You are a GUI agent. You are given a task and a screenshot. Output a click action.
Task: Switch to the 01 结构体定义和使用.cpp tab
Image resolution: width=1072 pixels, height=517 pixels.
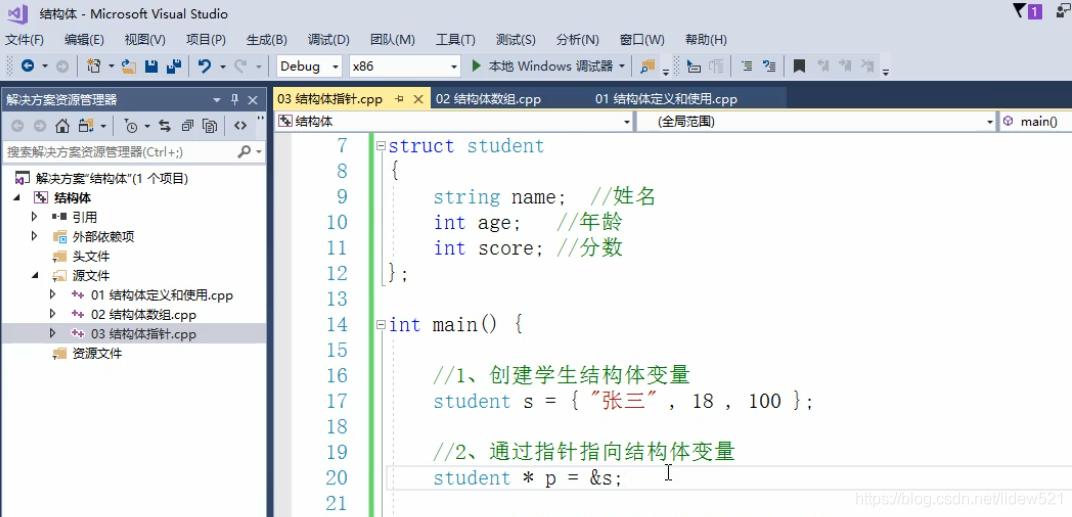[666, 99]
